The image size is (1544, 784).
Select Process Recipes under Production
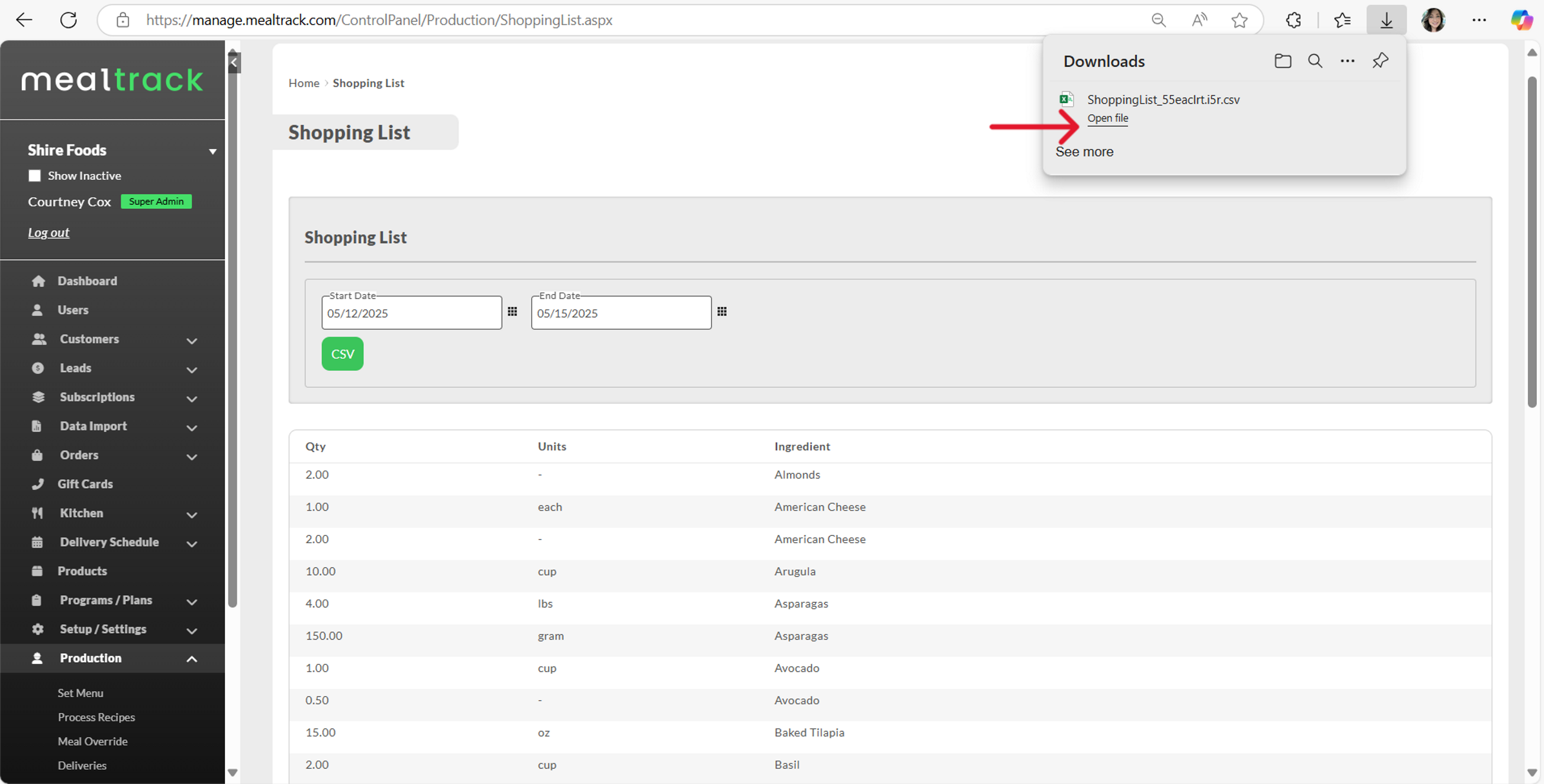[96, 717]
